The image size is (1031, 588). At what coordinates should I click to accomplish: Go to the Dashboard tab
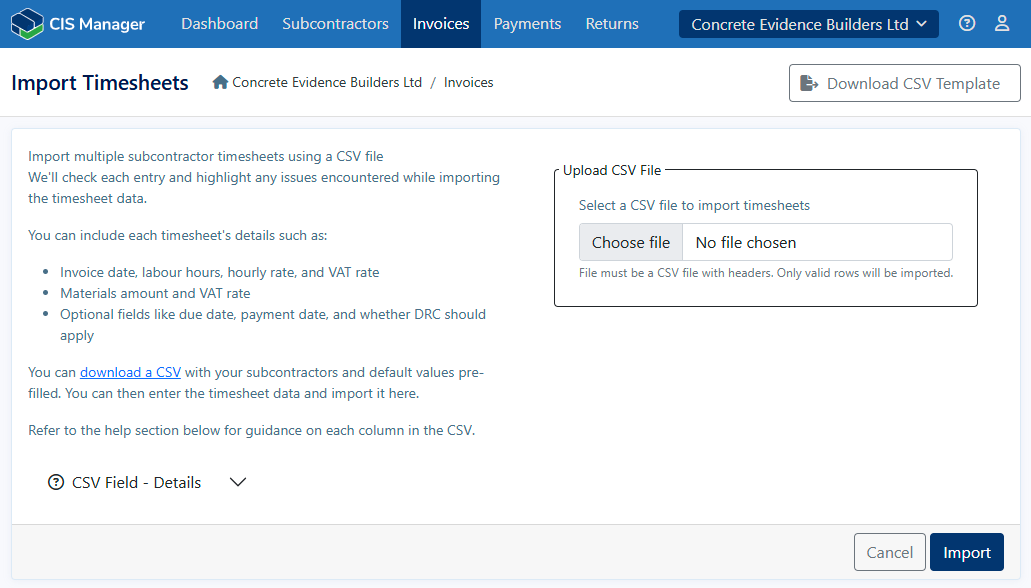[219, 24]
